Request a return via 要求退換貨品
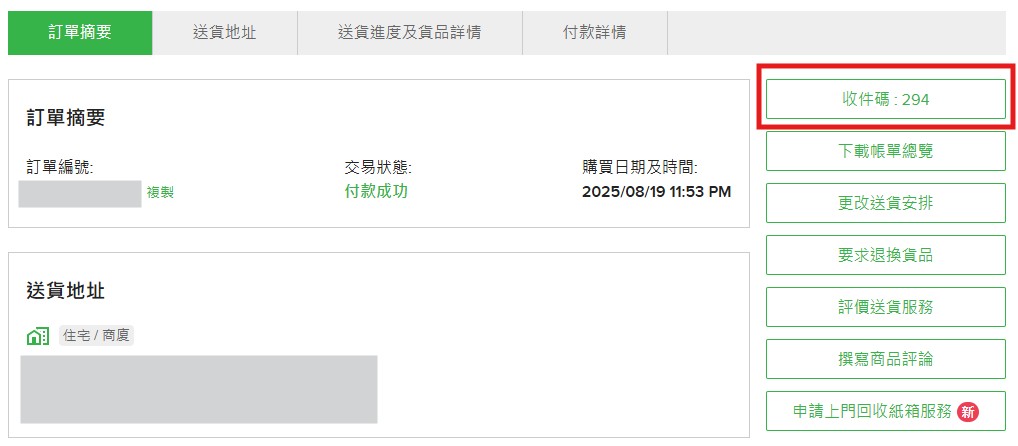The image size is (1018, 446). 885,255
